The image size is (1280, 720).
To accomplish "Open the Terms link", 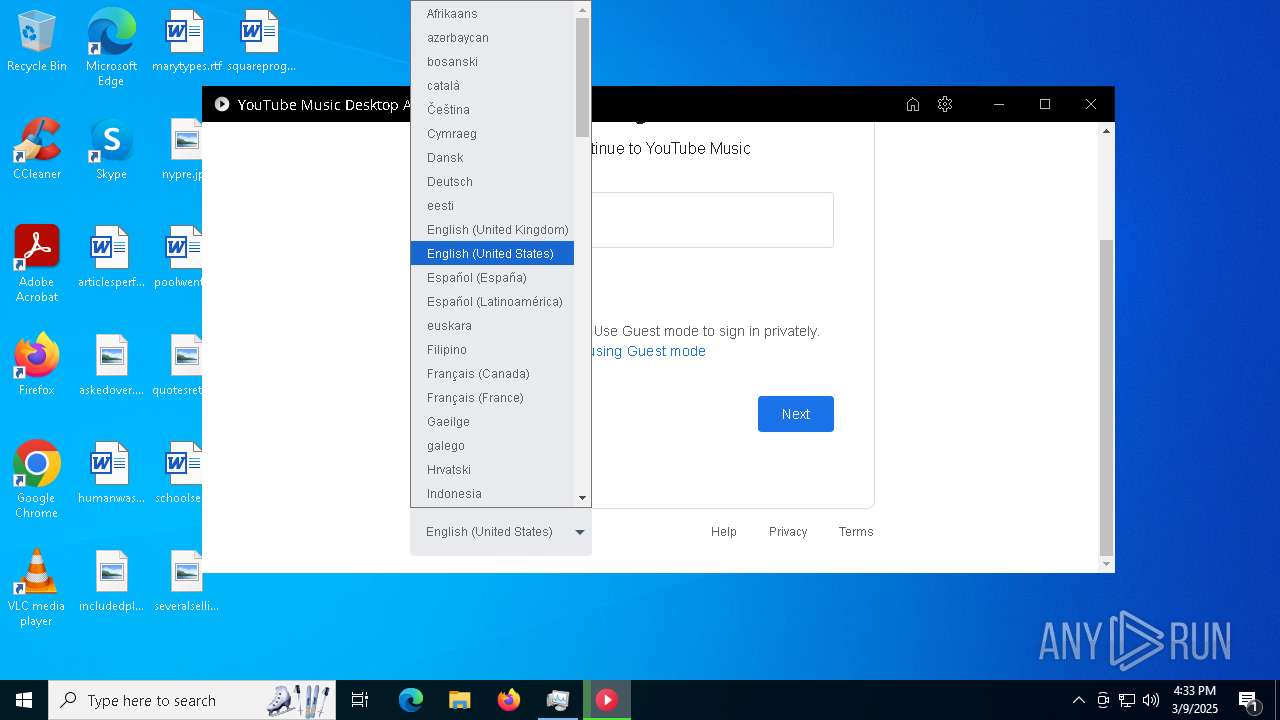I will tap(856, 532).
